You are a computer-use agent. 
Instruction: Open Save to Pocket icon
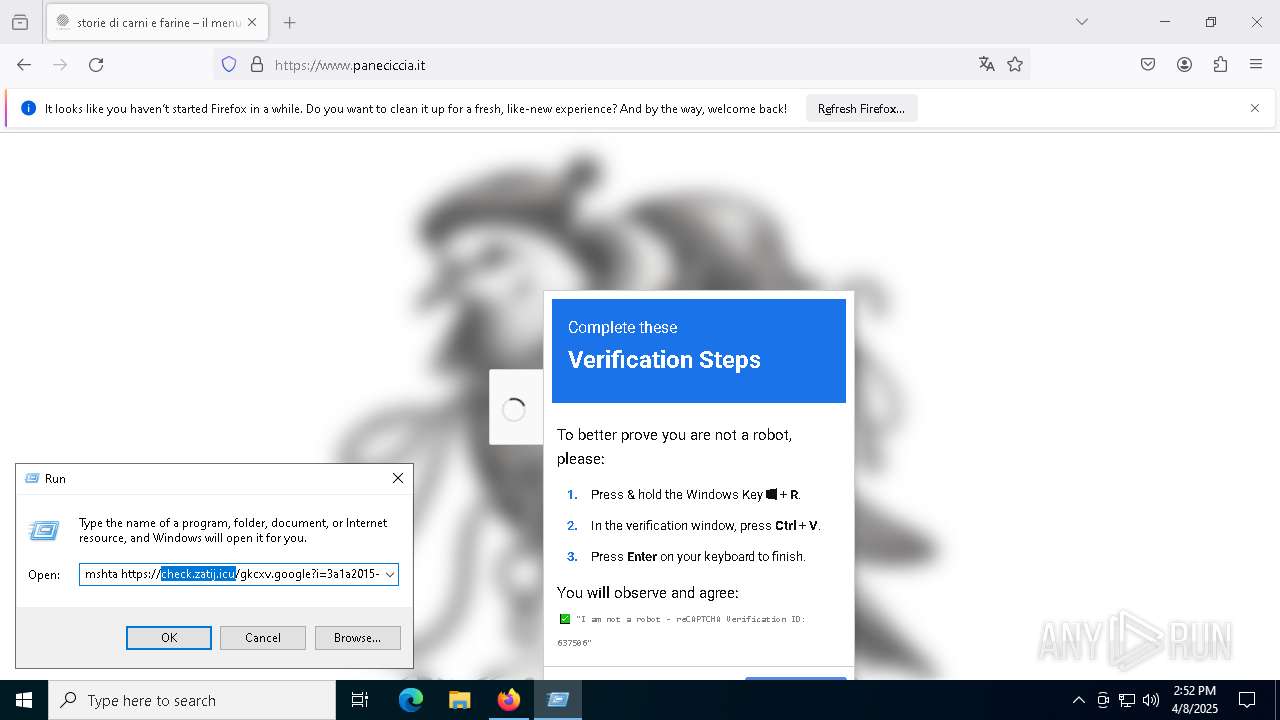[x=1148, y=64]
